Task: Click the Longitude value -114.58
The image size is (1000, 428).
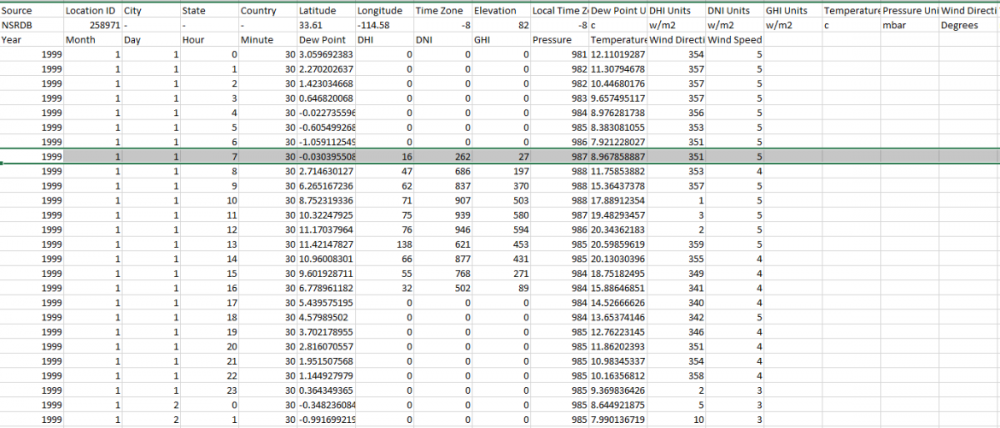Action: click(384, 25)
